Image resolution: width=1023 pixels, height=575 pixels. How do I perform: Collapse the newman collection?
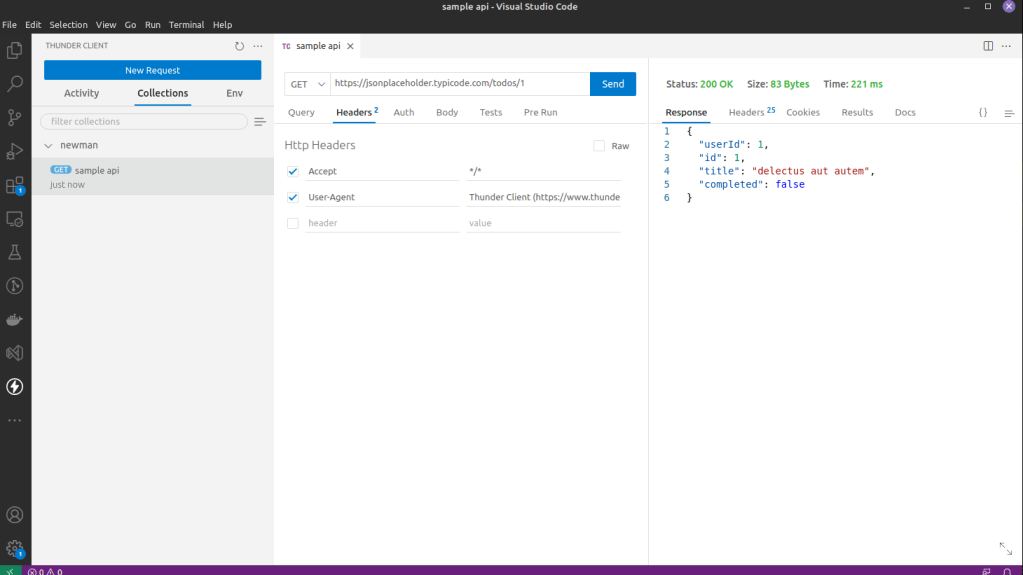pos(49,145)
